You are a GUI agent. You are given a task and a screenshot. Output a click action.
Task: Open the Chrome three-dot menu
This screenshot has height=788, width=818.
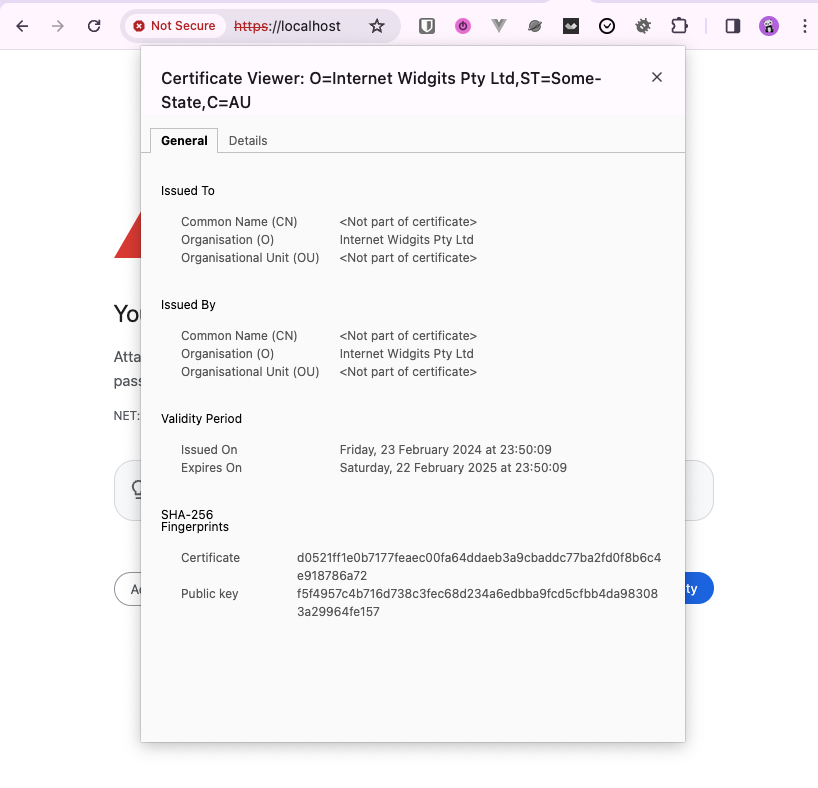(804, 26)
